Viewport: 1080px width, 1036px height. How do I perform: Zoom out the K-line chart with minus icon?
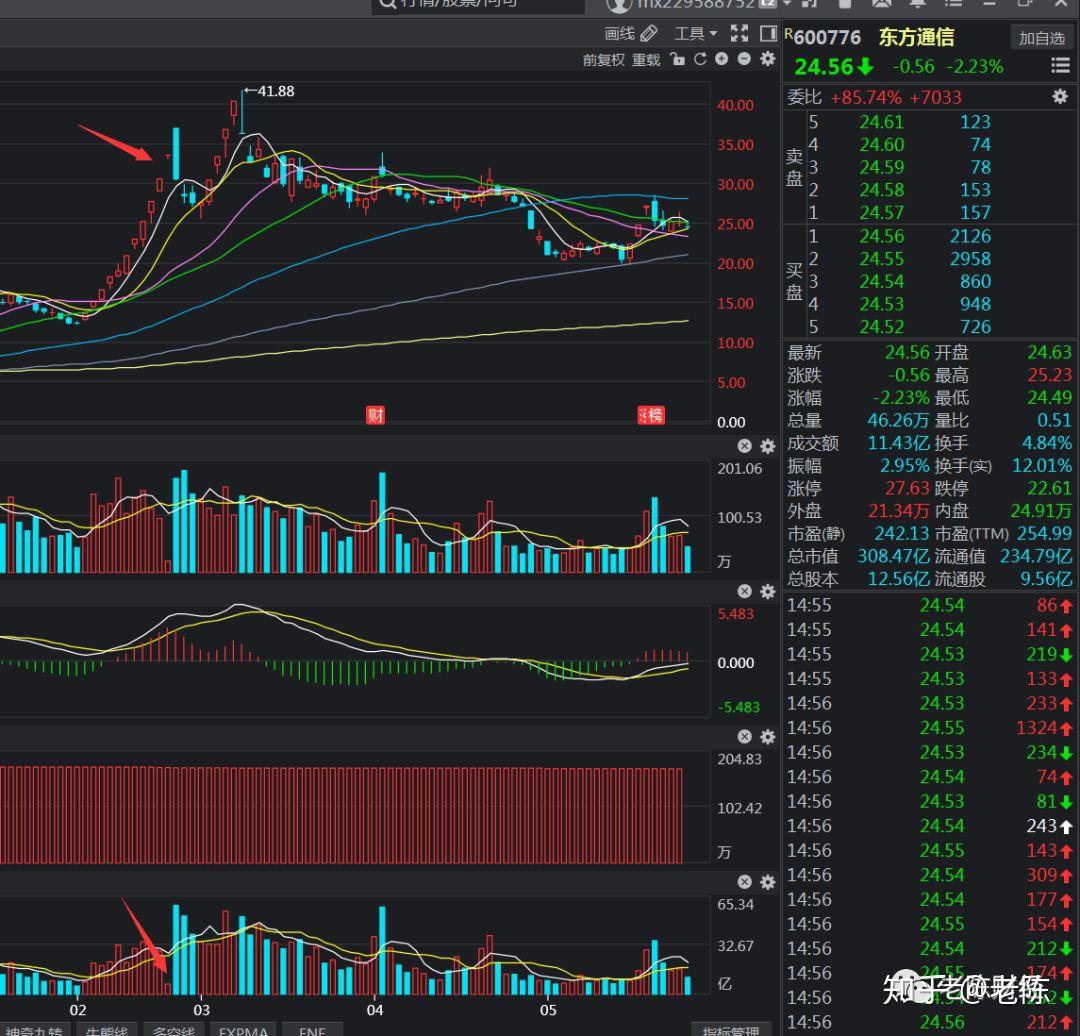[744, 59]
